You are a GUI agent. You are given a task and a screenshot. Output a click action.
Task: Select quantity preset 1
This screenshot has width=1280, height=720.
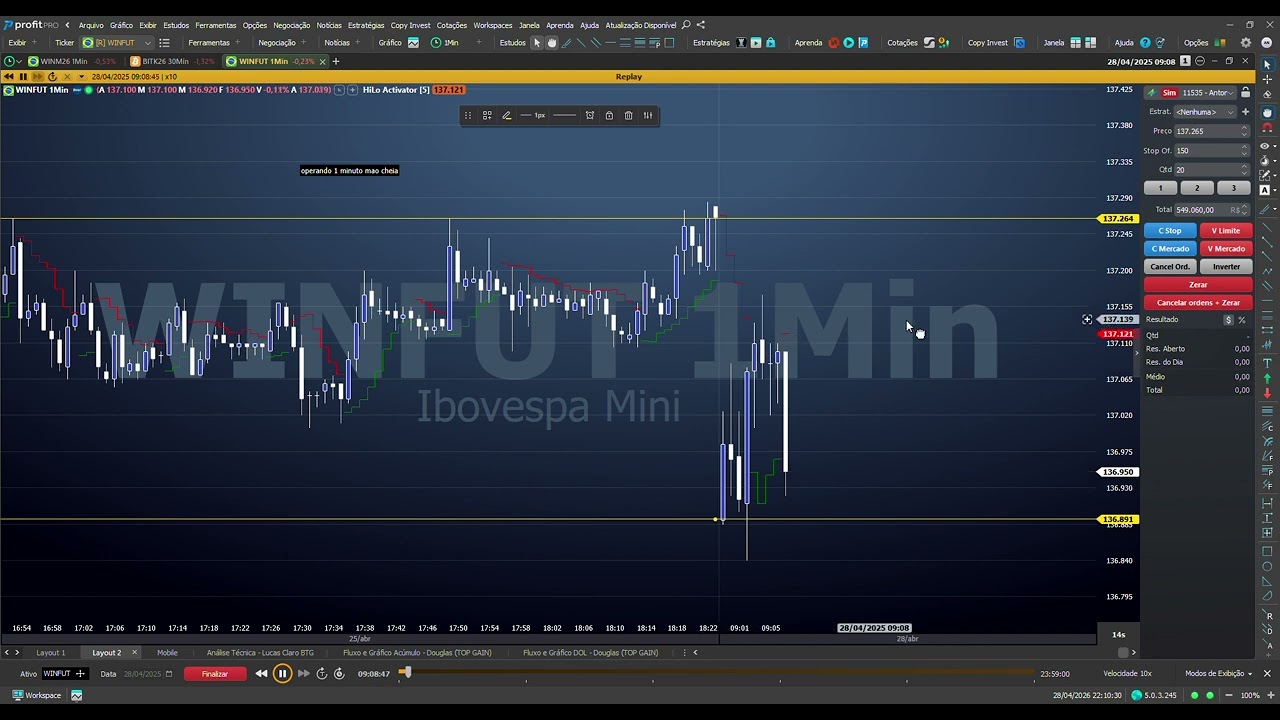(1160, 188)
